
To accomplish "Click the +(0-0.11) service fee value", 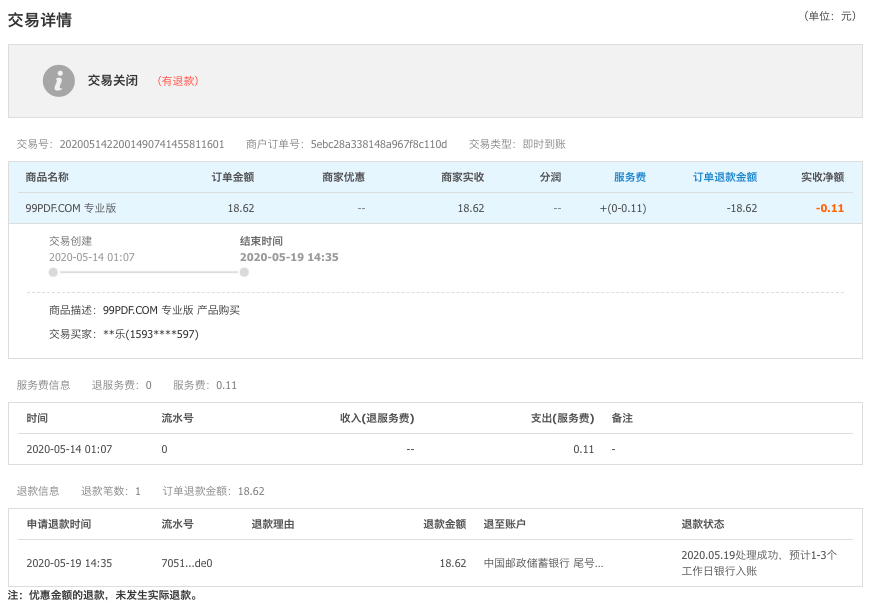I will point(623,208).
